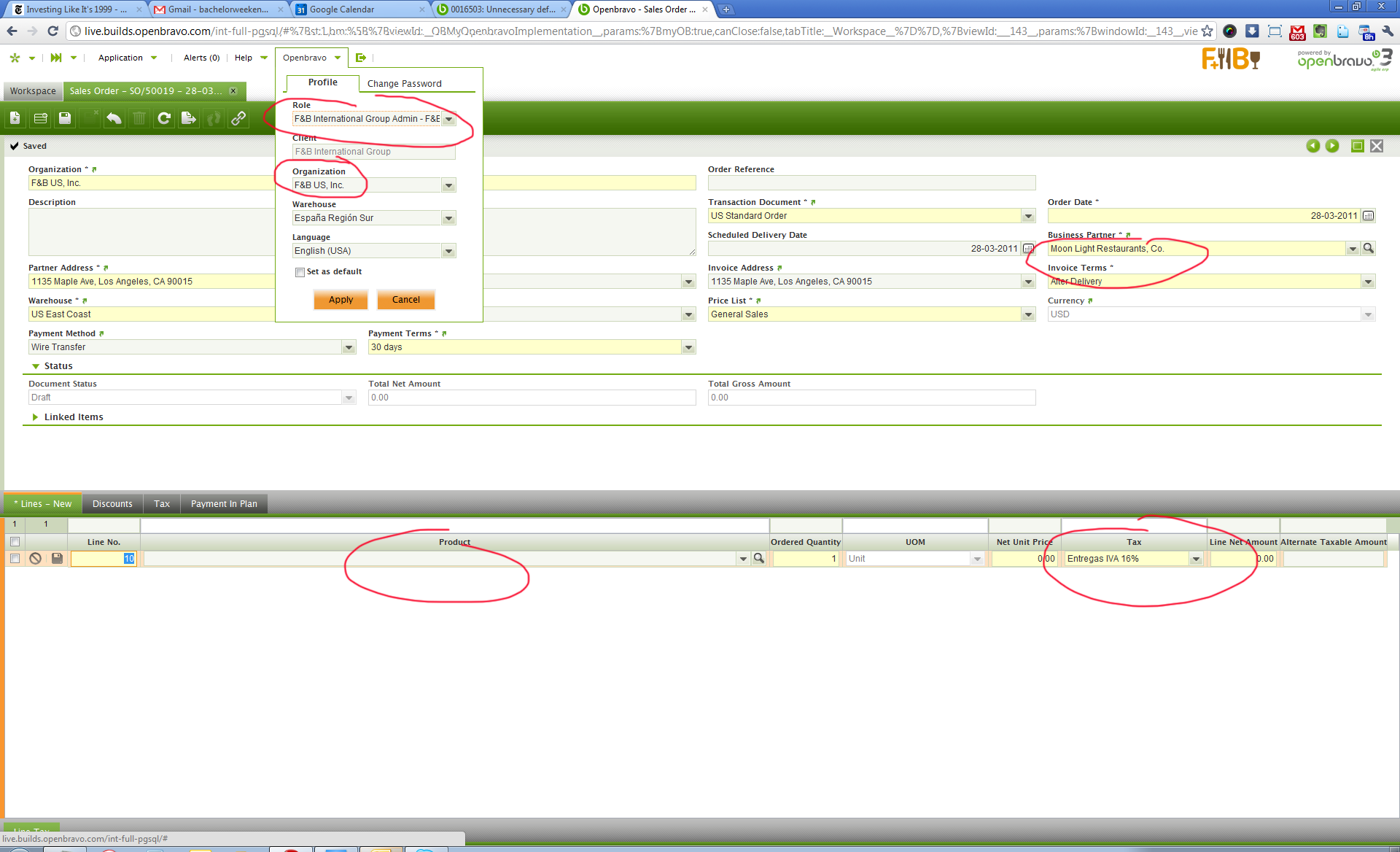This screenshot has height=852, width=1400.
Task: Click the linked items chain icon
Action: pyautogui.click(x=238, y=118)
